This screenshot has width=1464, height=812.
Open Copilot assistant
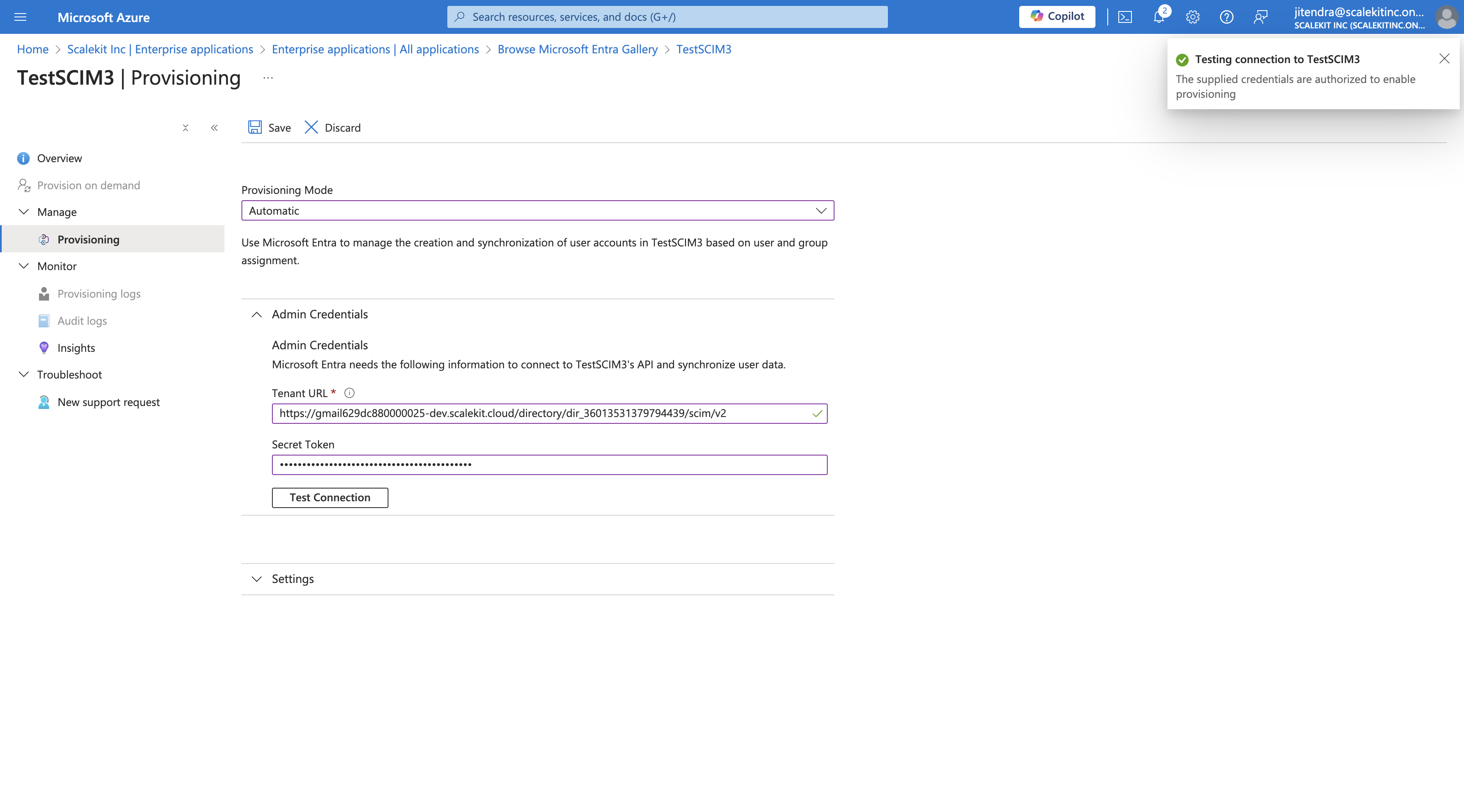(1057, 17)
